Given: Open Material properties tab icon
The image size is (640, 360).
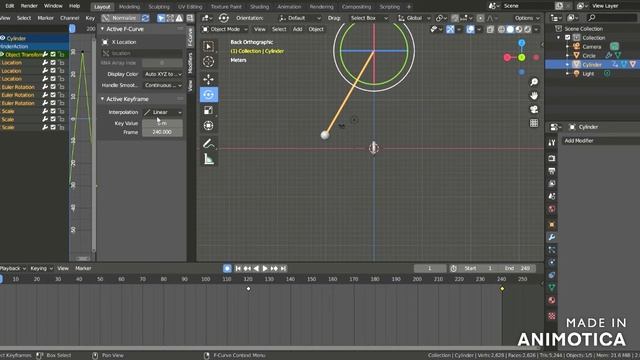Looking at the screenshot, I should (x=552, y=300).
